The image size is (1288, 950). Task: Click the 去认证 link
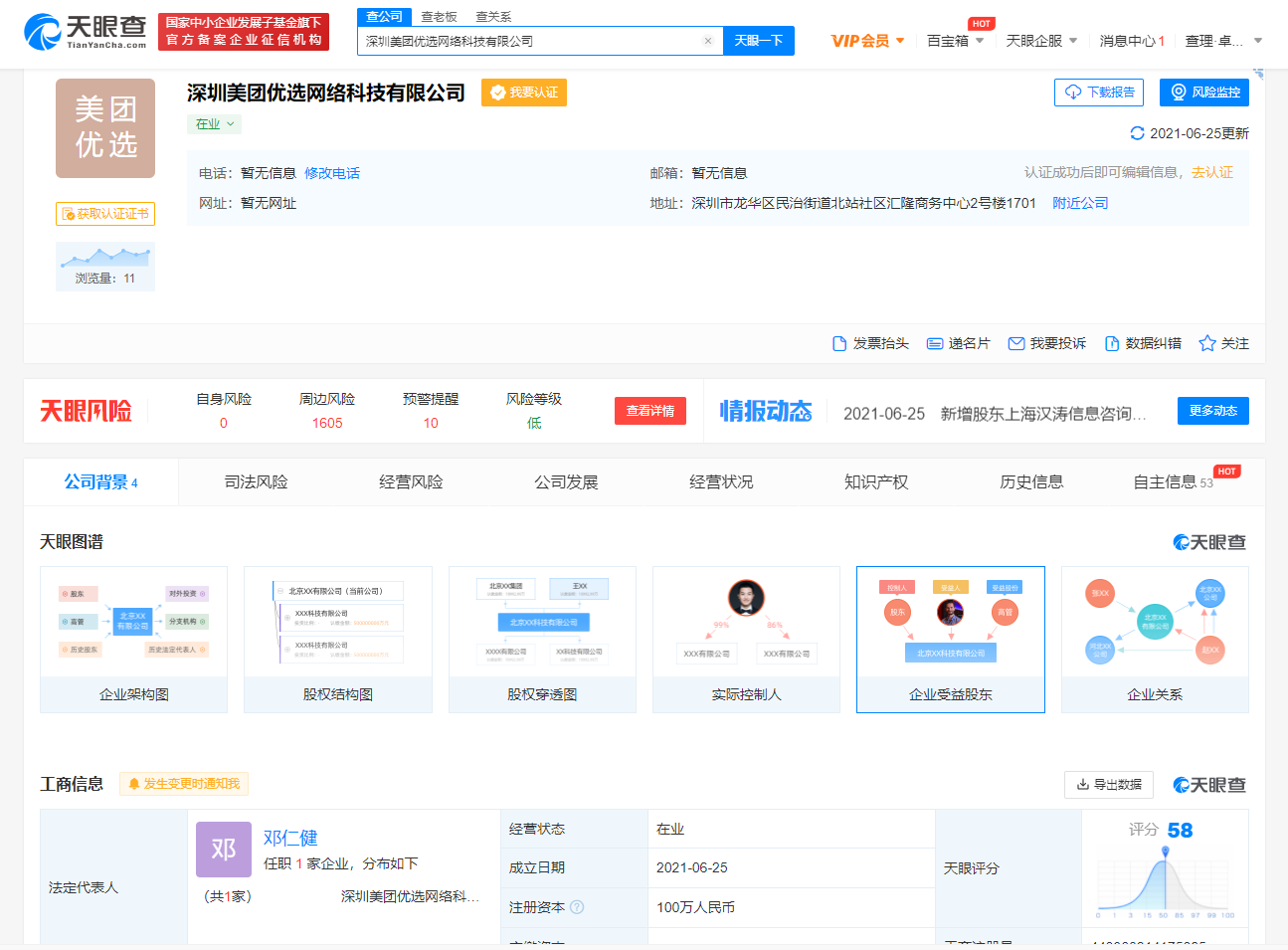tap(1212, 173)
